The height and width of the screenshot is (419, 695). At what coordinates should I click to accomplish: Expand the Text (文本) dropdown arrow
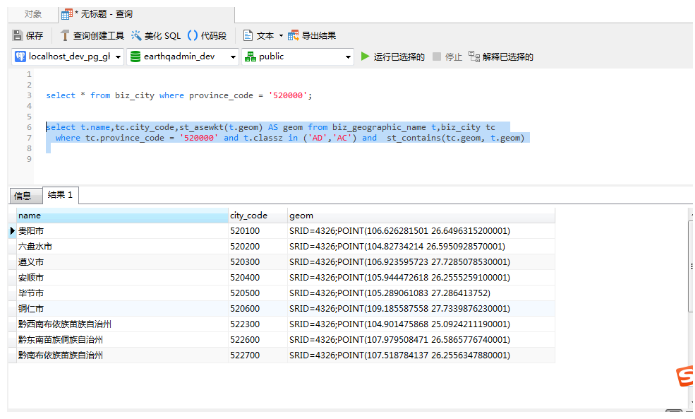pyautogui.click(x=281, y=35)
